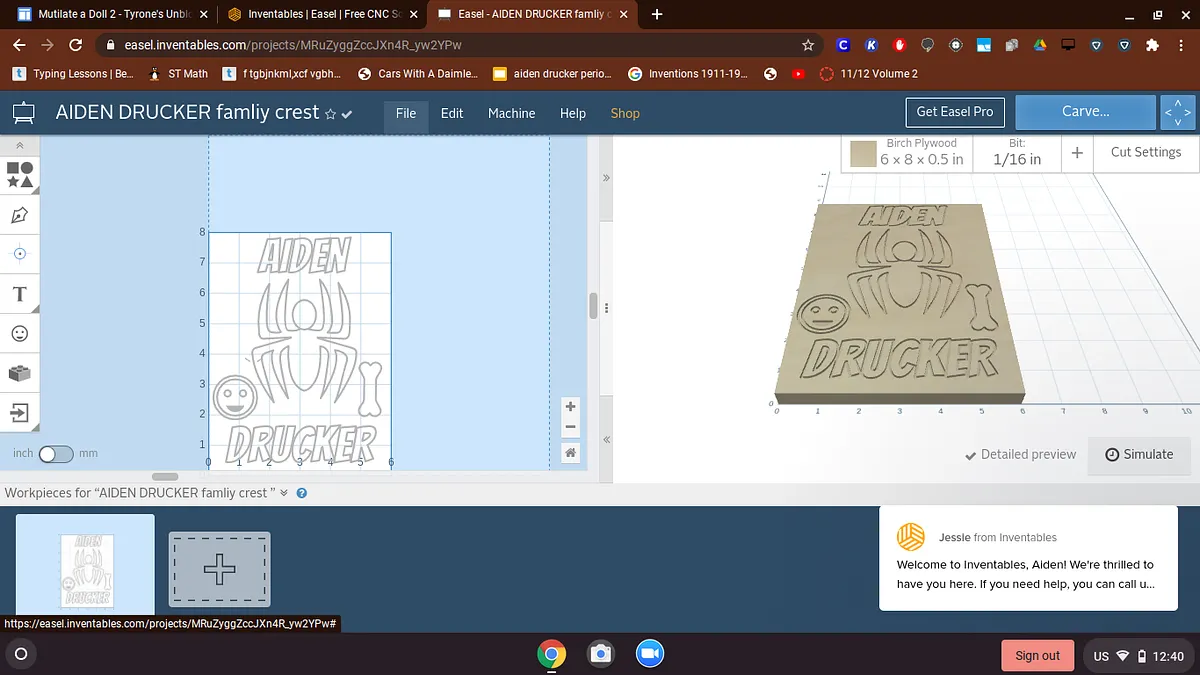Select the Pen drawing tool

pyautogui.click(x=20, y=215)
